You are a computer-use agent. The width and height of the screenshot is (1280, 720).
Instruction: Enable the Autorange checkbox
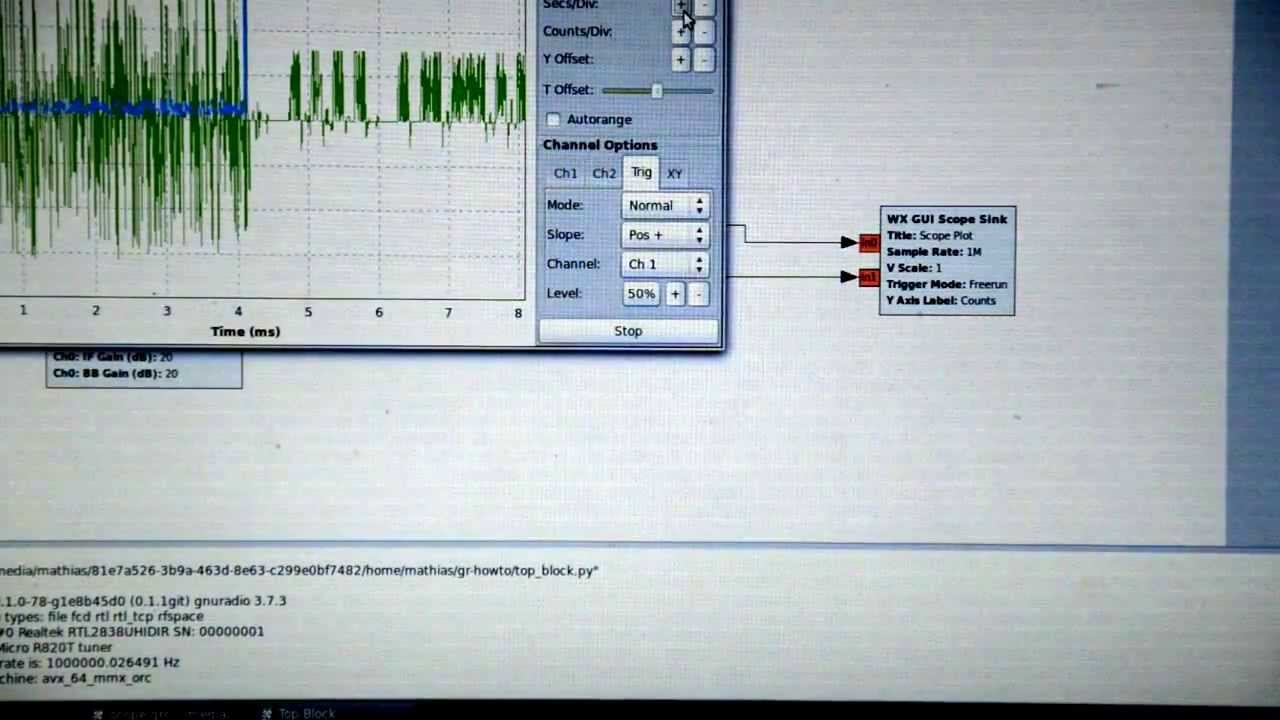click(553, 119)
